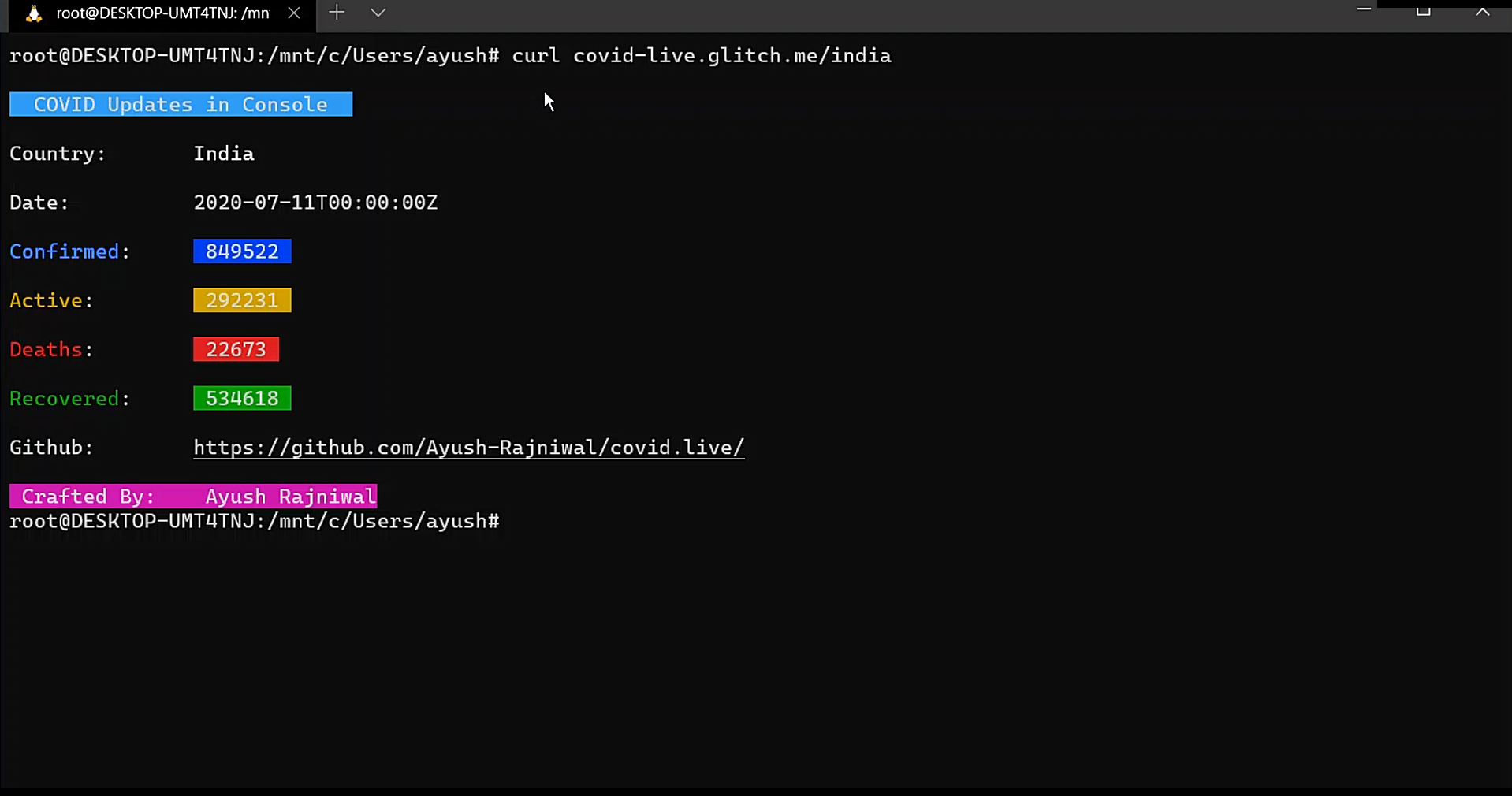The image size is (1512, 796).
Task: Click the yellow Active cases badge 292231
Action: click(242, 300)
